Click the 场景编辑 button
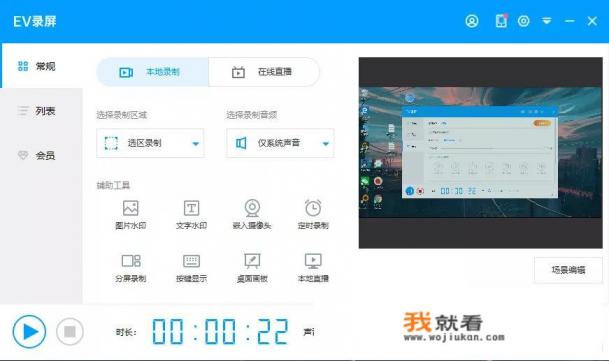This screenshot has width=609, height=361. pyautogui.click(x=568, y=270)
